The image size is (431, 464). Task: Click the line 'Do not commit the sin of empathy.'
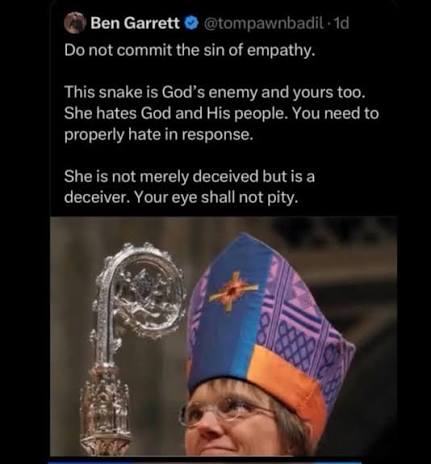190,51
